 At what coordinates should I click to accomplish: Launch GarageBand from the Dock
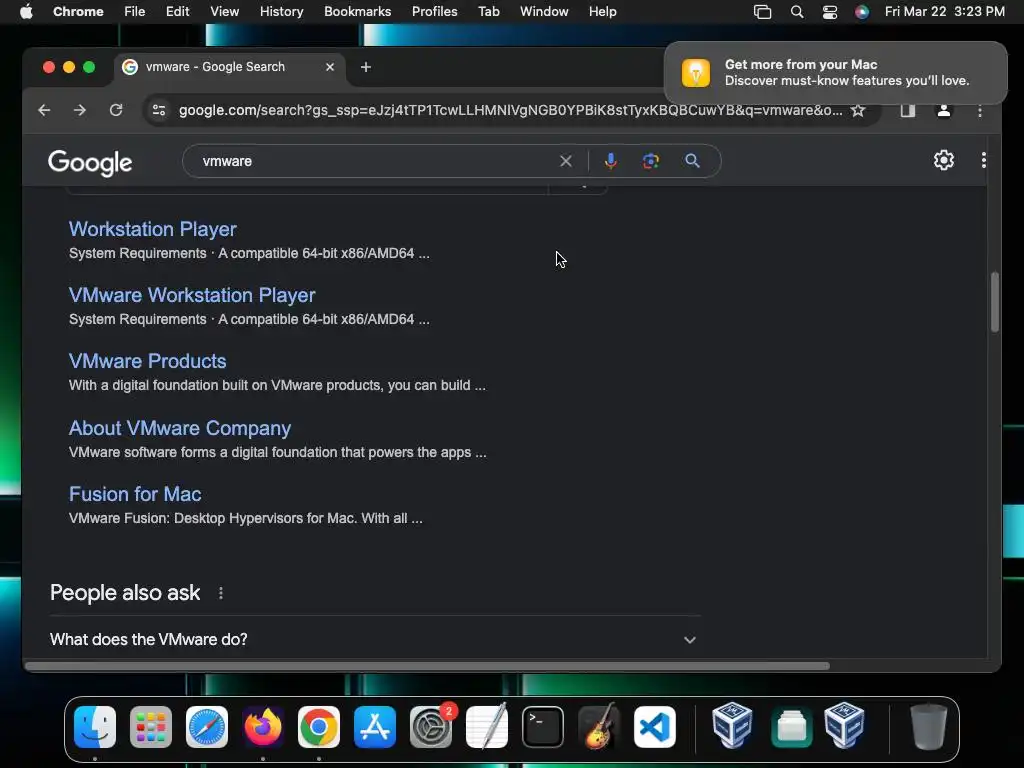click(599, 727)
